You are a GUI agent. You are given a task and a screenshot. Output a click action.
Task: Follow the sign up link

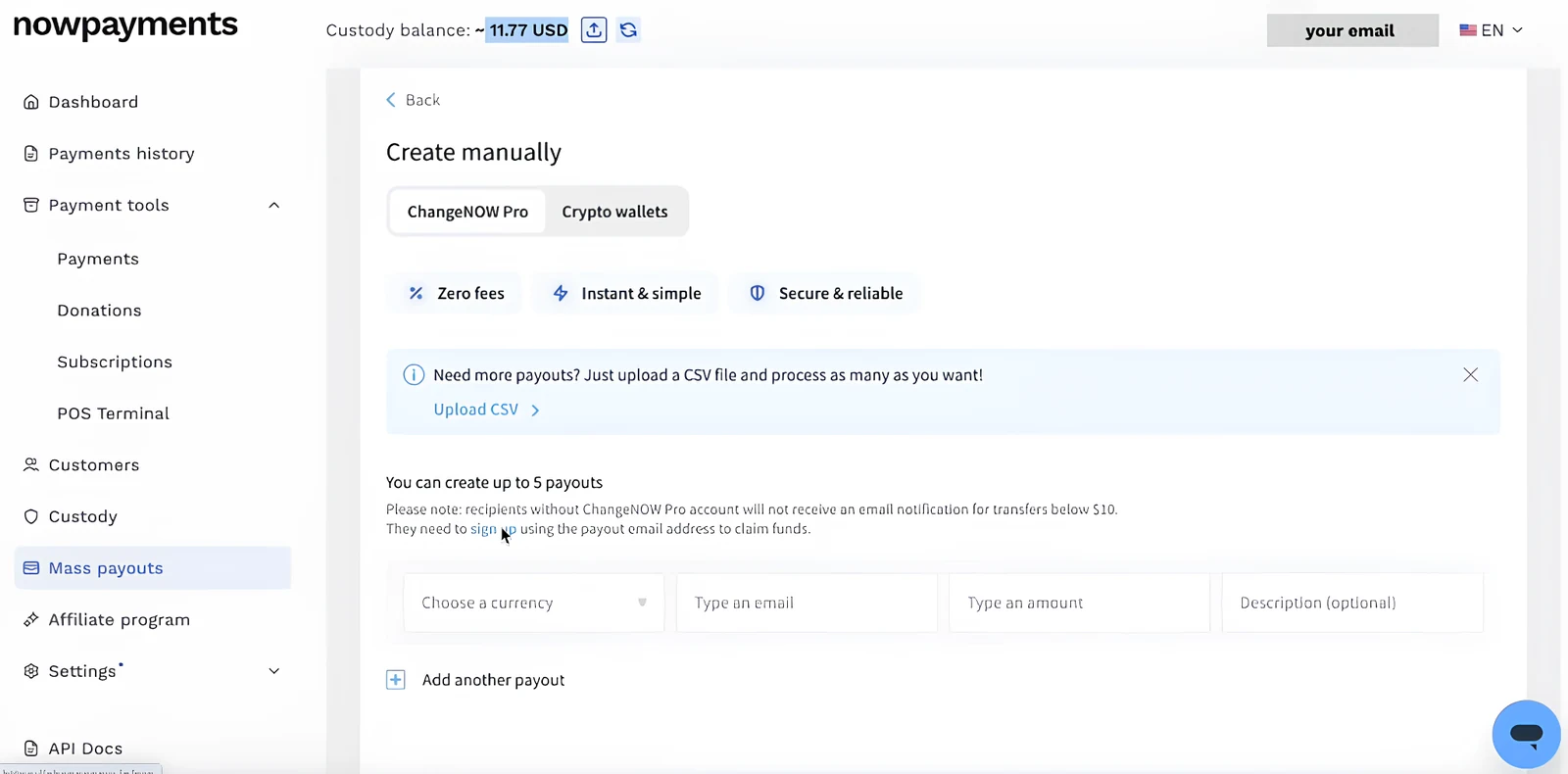493,529
